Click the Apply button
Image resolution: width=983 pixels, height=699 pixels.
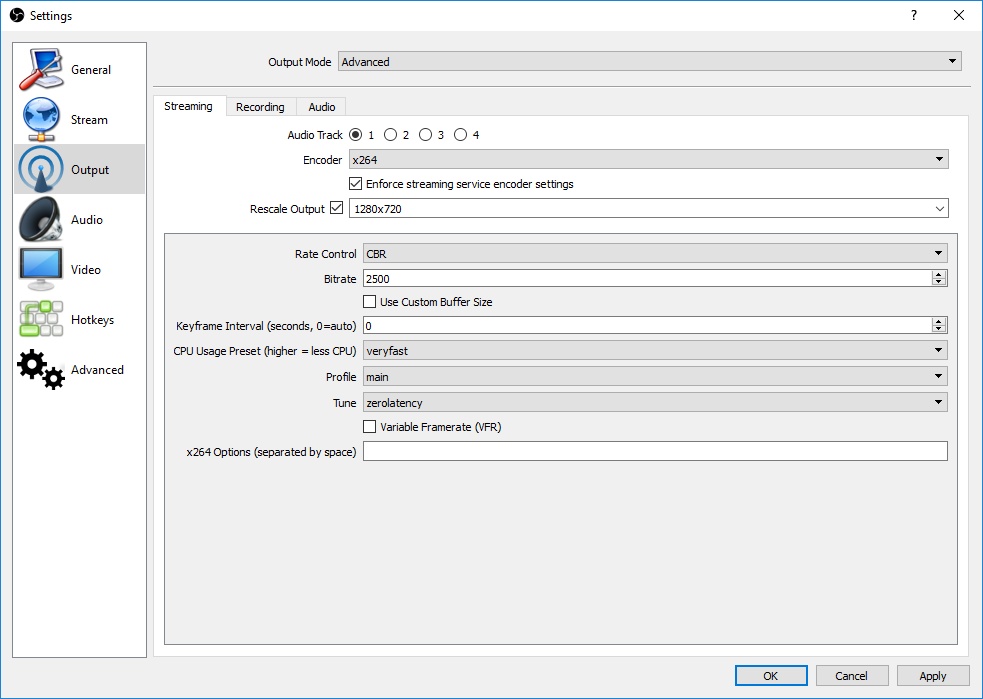[x=933, y=676]
